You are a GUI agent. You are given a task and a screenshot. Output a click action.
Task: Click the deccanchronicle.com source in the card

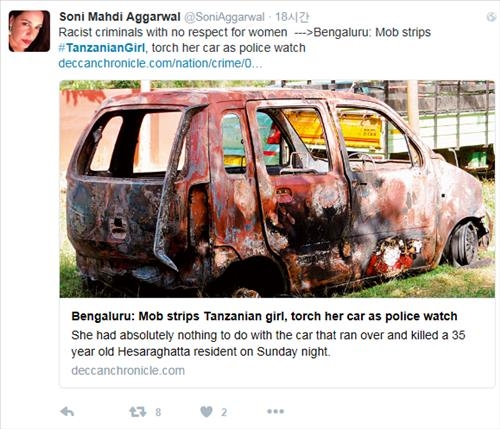pos(128,371)
